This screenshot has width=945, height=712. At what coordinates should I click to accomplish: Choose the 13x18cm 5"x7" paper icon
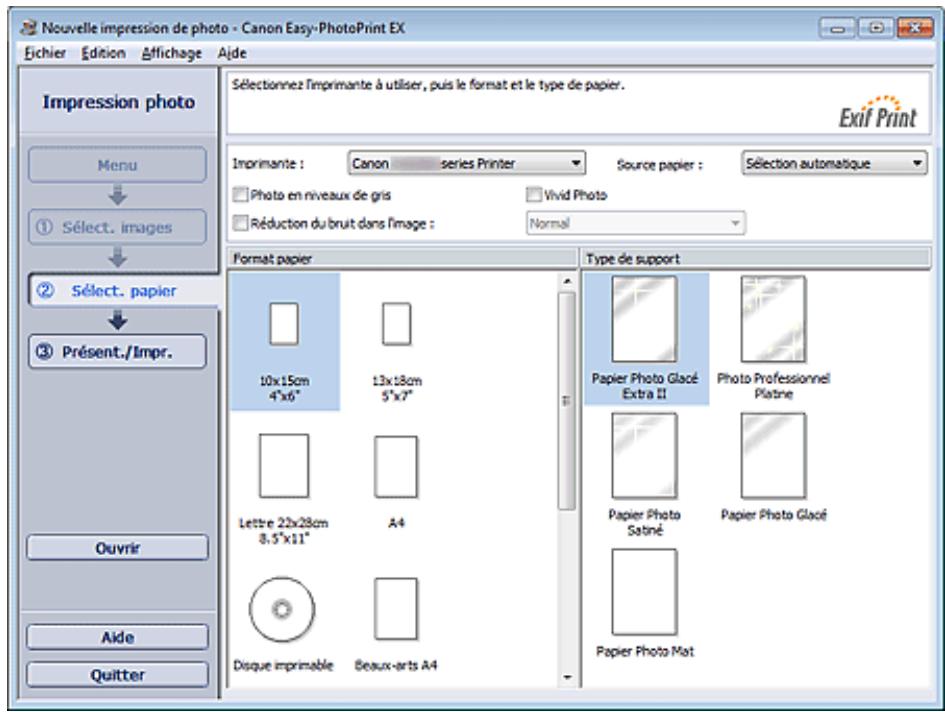(397, 324)
